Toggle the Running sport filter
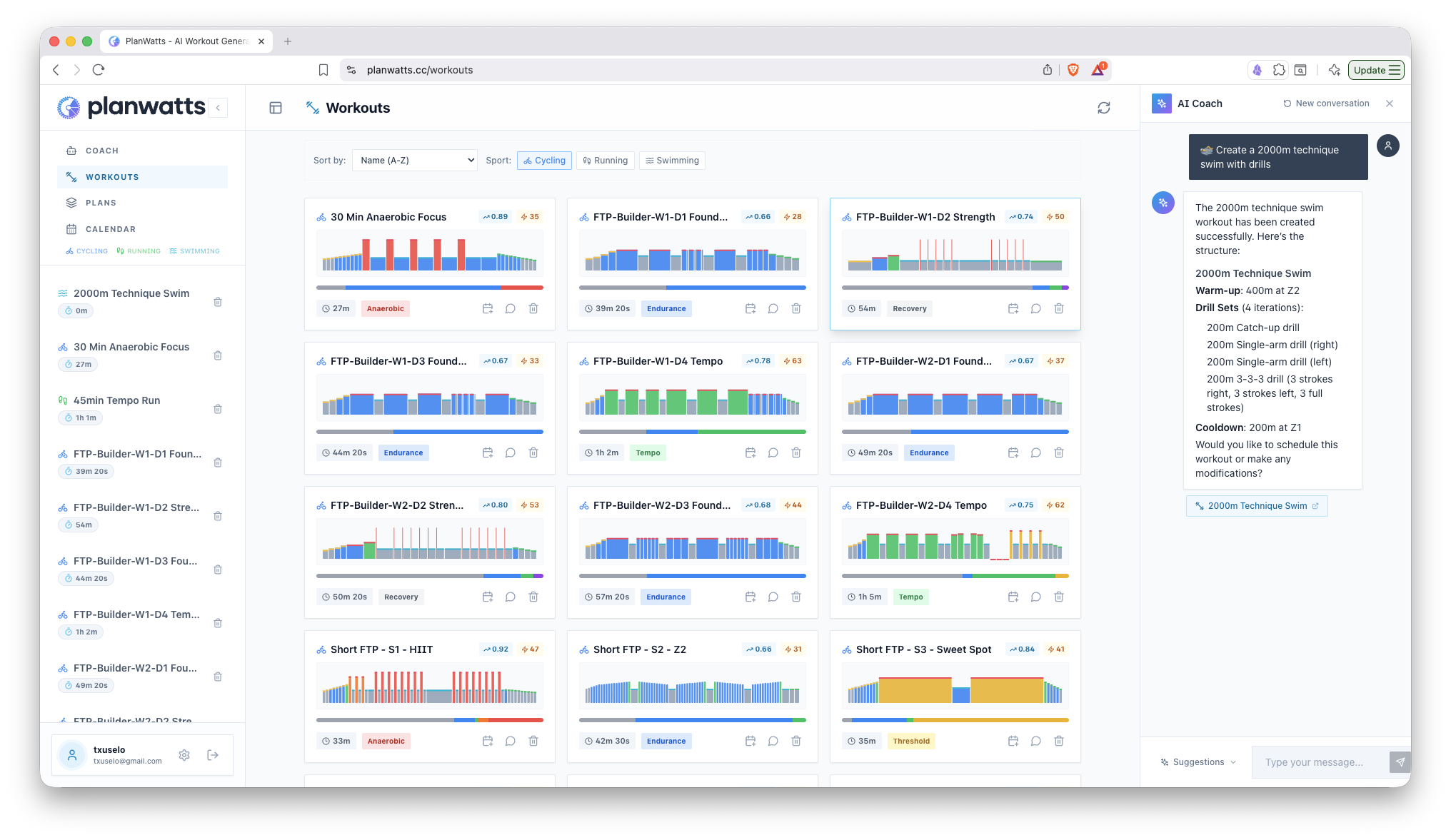Screen dimensions: 1451x840 pos(606,161)
